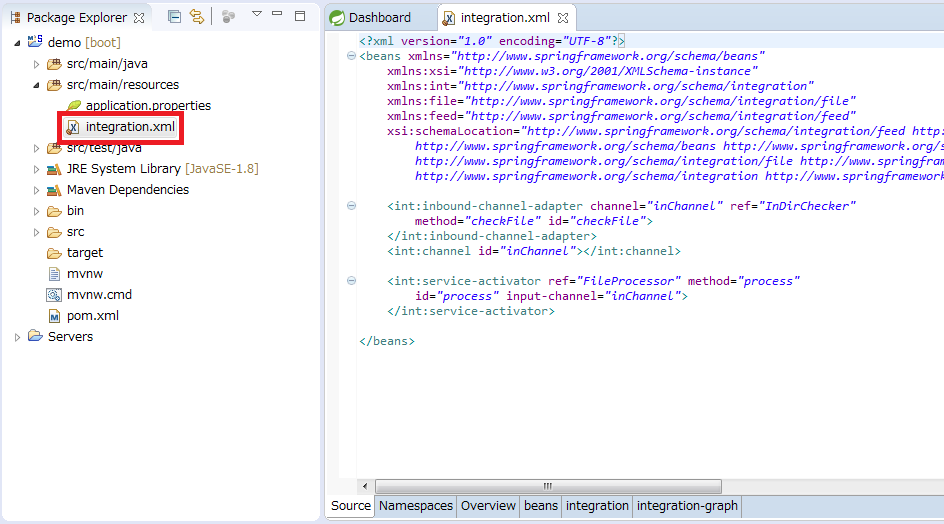Open Package Explorer view menu arrow
This screenshot has width=944, height=524.
pyautogui.click(x=257, y=13)
